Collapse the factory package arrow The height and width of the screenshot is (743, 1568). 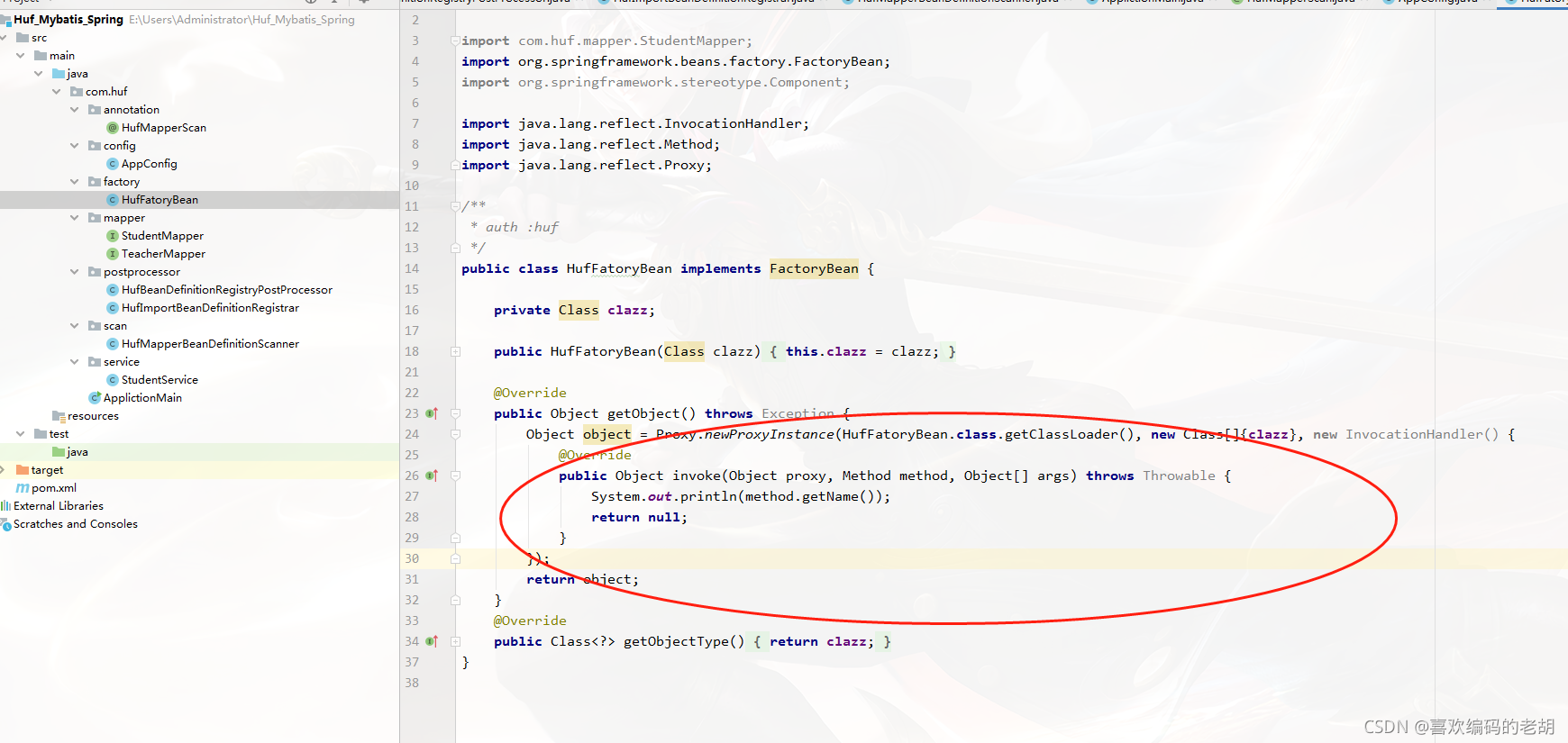click(x=75, y=182)
